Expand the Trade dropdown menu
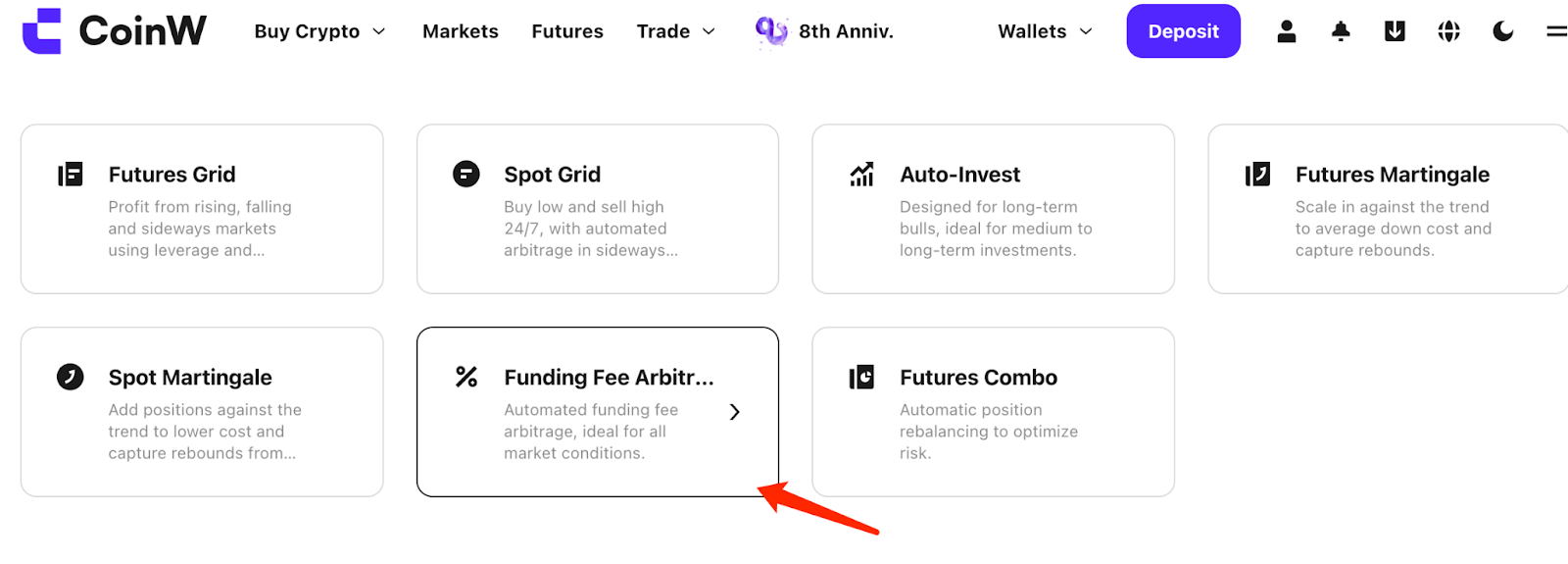1568x564 pixels. click(675, 31)
